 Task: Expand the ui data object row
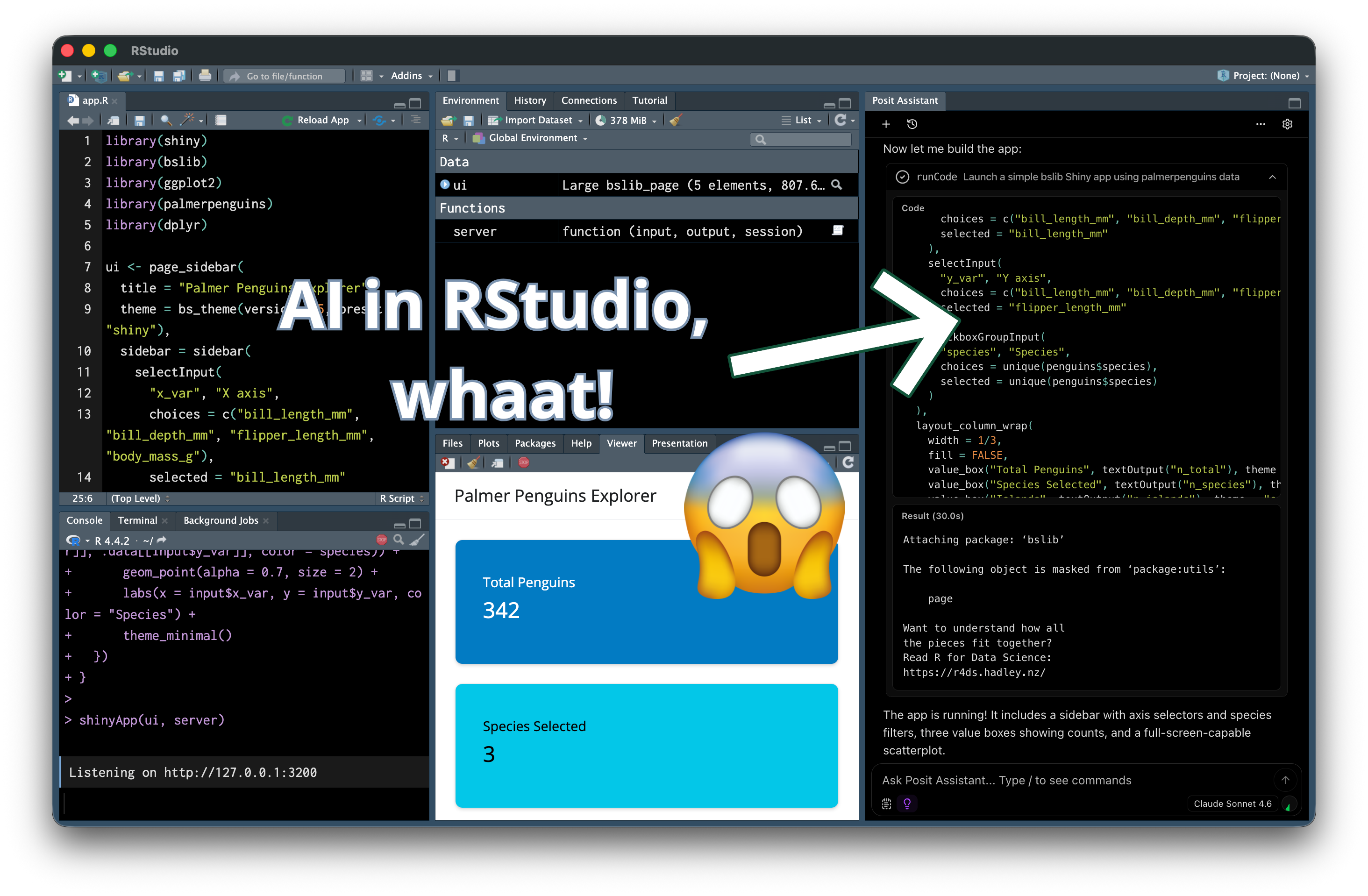445,185
